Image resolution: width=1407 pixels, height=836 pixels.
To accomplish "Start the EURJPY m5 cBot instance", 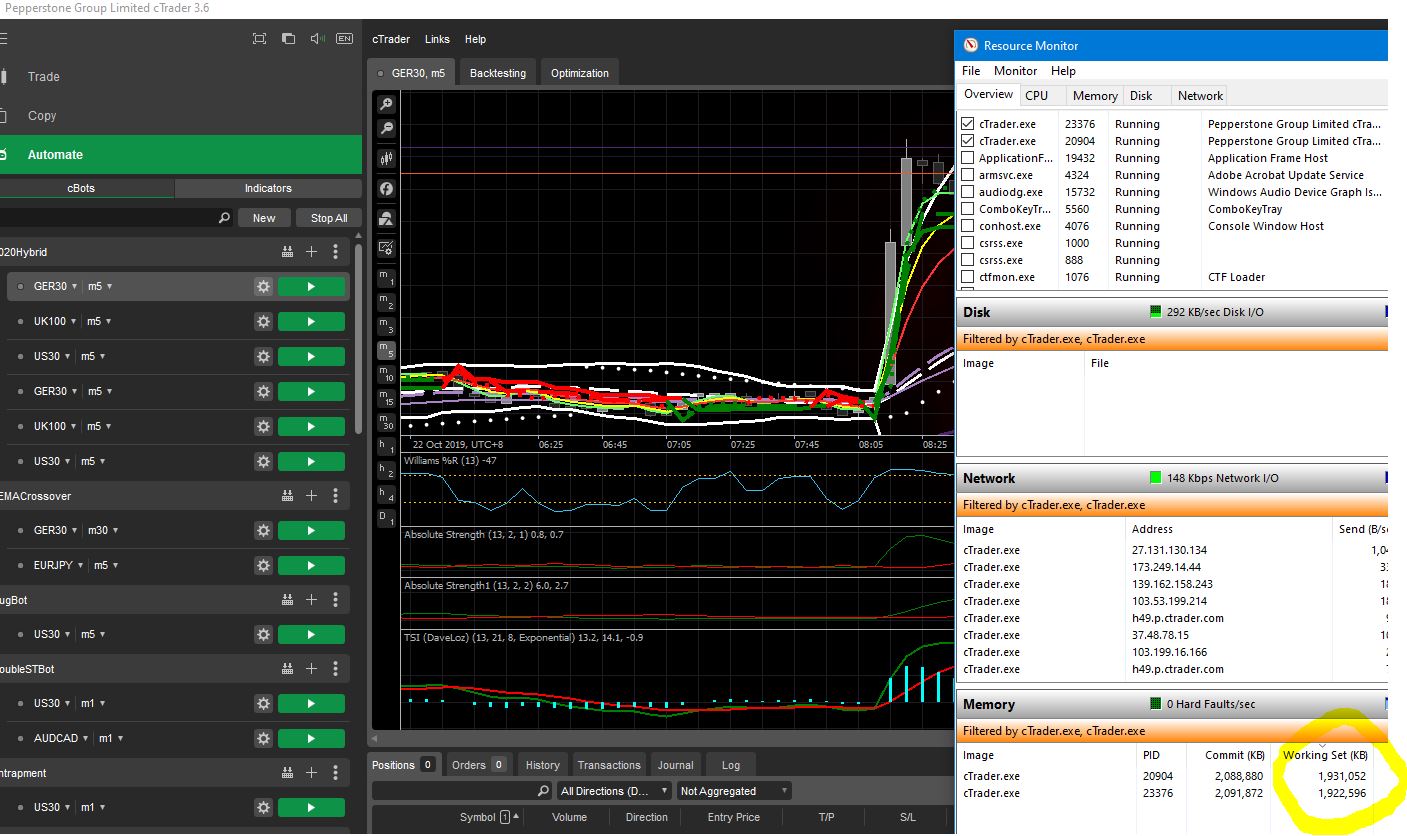I will tap(311, 565).
